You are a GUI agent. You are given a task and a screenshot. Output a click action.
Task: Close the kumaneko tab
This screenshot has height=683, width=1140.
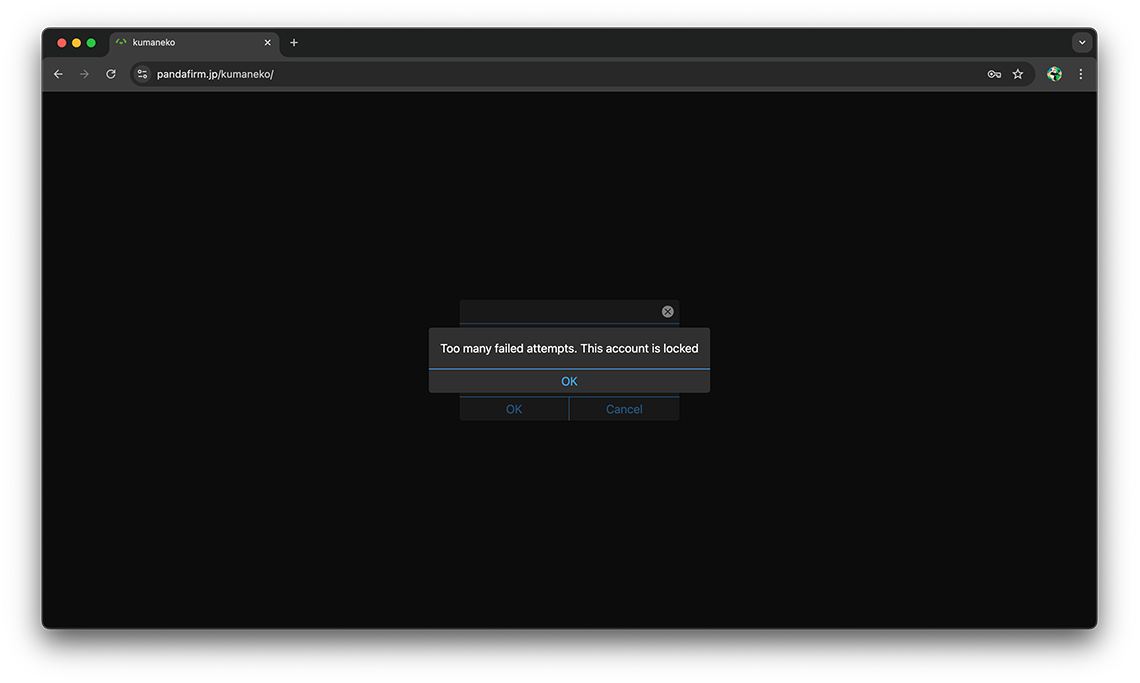(268, 42)
